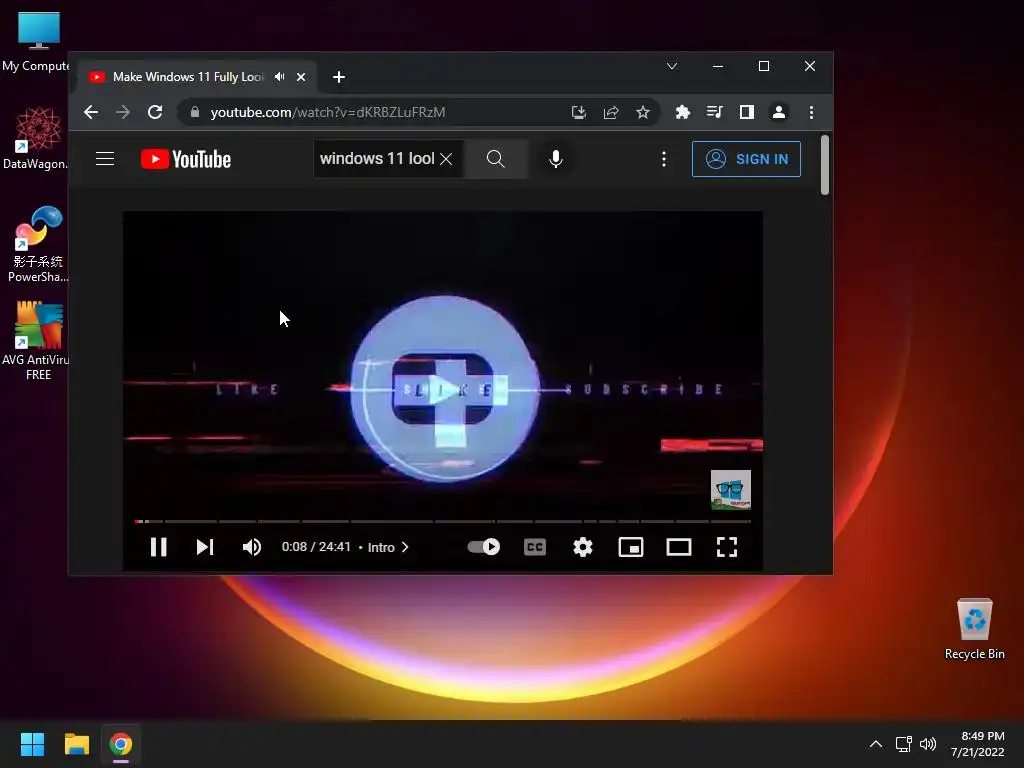Skip to the next video
This screenshot has height=768, width=1024.
(x=205, y=547)
